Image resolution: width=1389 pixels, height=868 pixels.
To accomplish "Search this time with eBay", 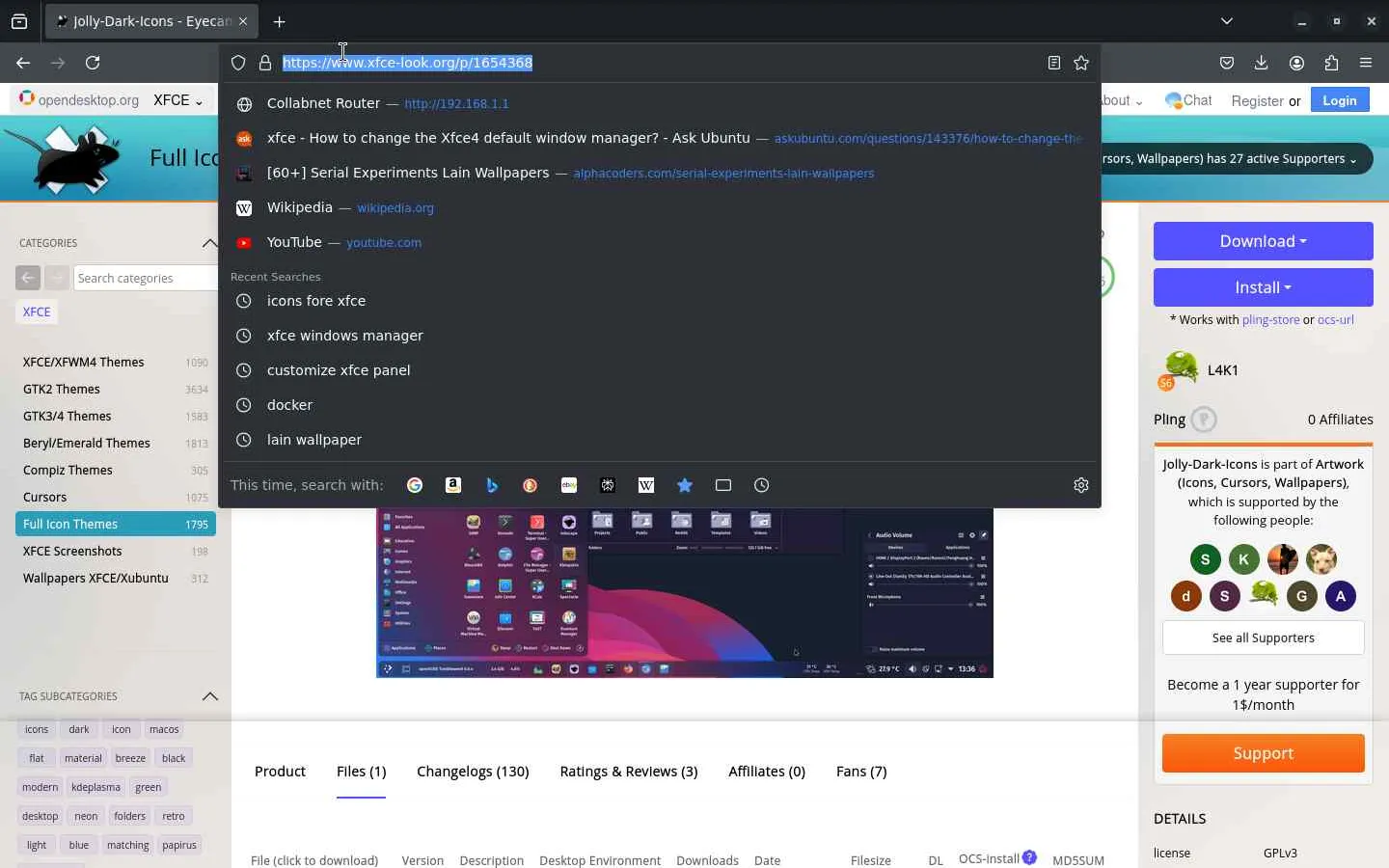I will [569, 485].
